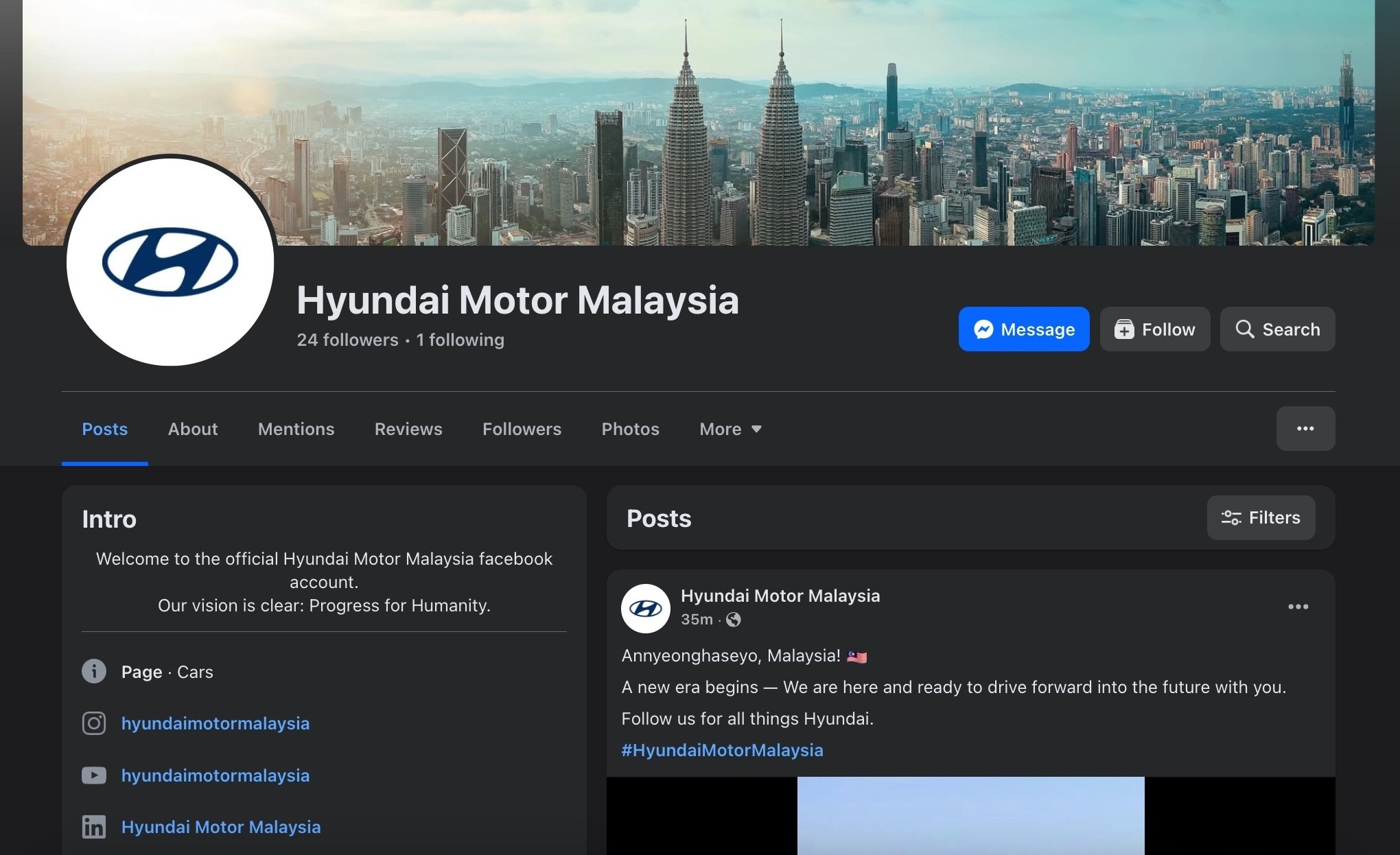Switch to the About tab
The width and height of the screenshot is (1400, 855).
pos(193,429)
